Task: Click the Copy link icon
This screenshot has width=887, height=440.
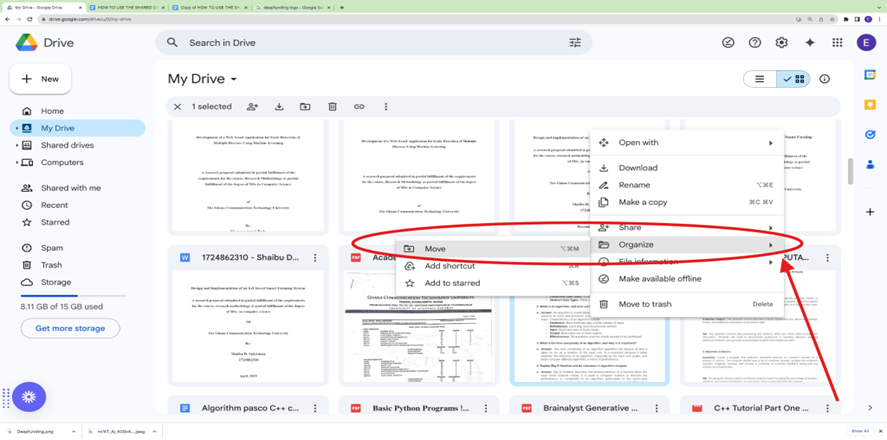Action: (x=359, y=107)
